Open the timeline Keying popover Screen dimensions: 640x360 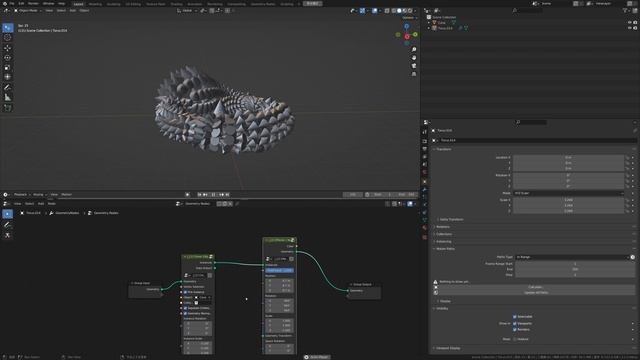pyautogui.click(x=39, y=195)
